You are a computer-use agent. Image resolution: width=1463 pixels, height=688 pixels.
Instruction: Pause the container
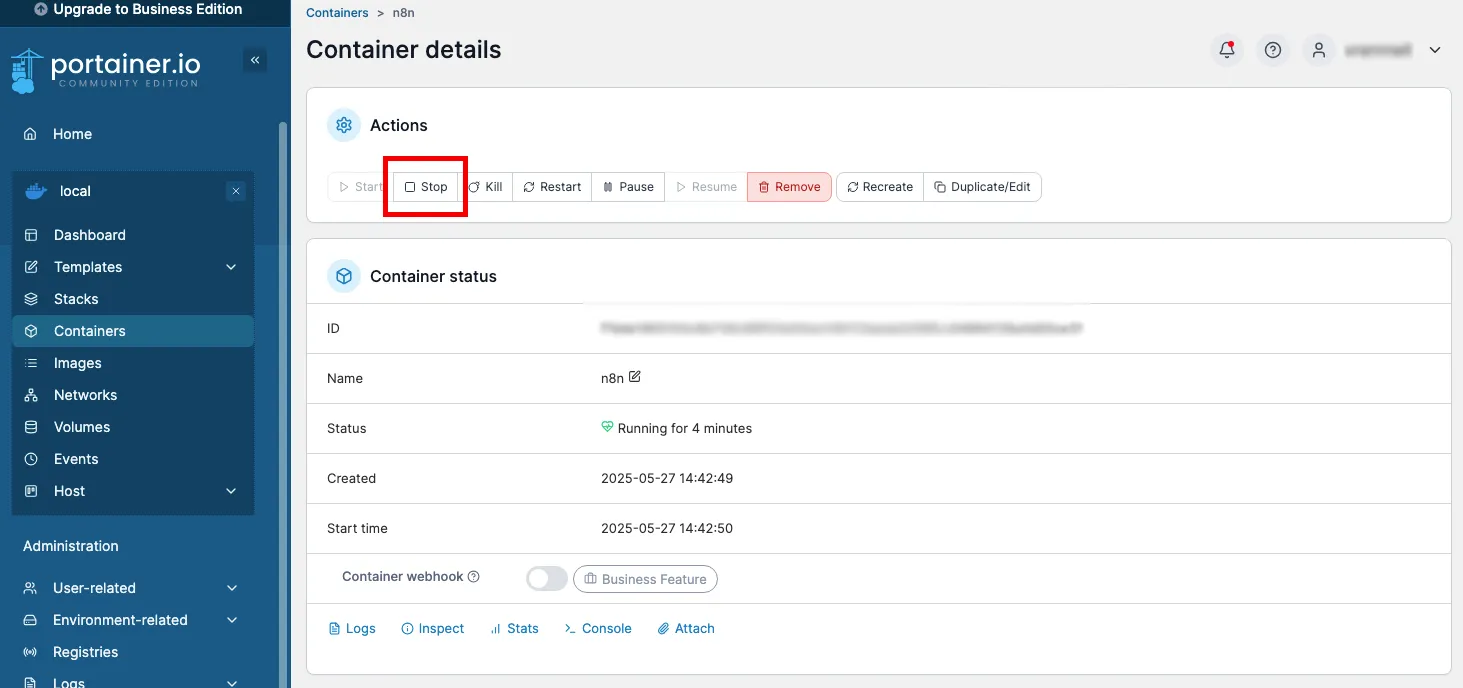click(x=628, y=187)
